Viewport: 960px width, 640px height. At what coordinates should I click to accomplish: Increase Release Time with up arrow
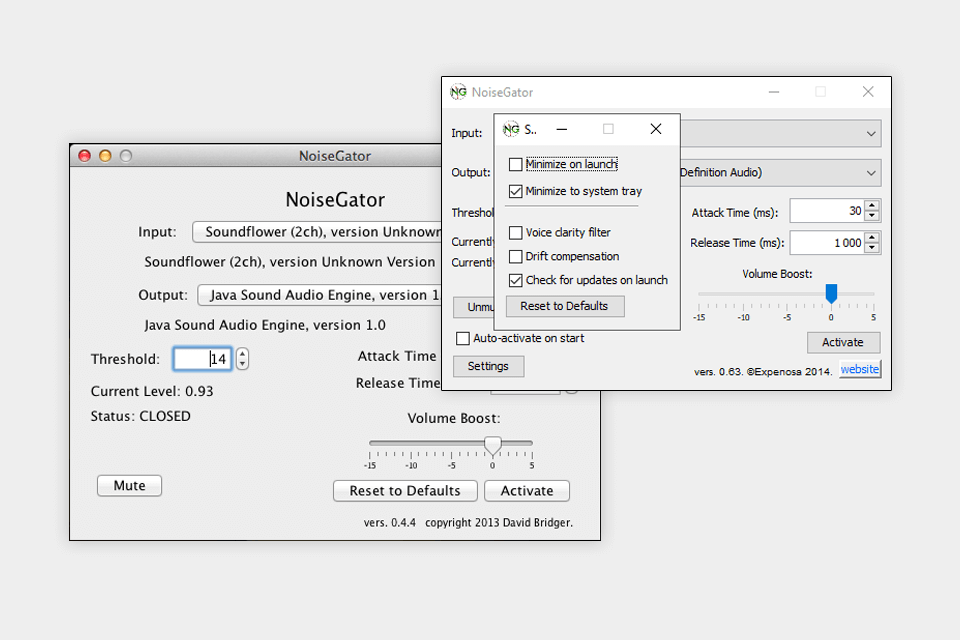(x=872, y=237)
